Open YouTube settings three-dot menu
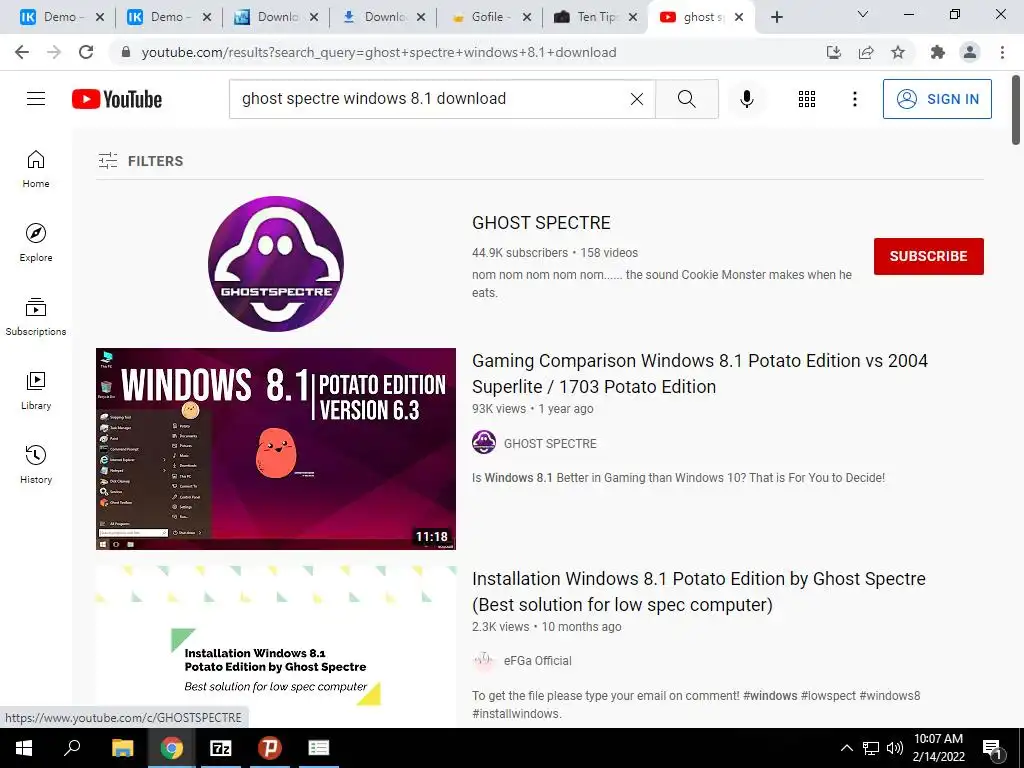This screenshot has width=1024, height=768. point(854,99)
